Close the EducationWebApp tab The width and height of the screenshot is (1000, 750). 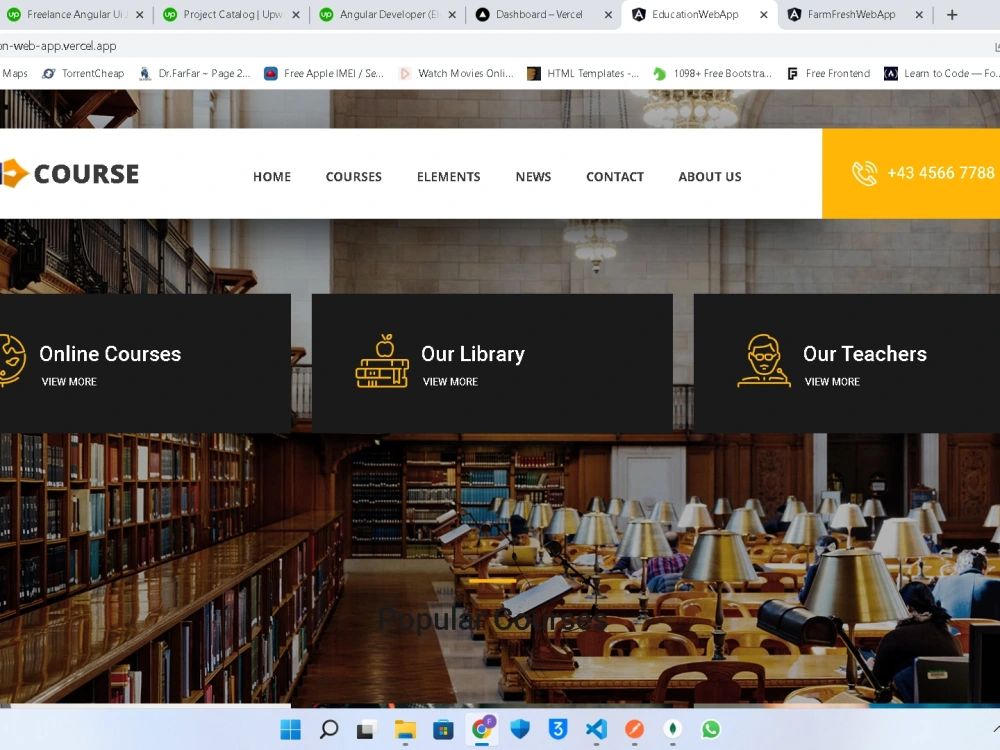click(x=763, y=15)
